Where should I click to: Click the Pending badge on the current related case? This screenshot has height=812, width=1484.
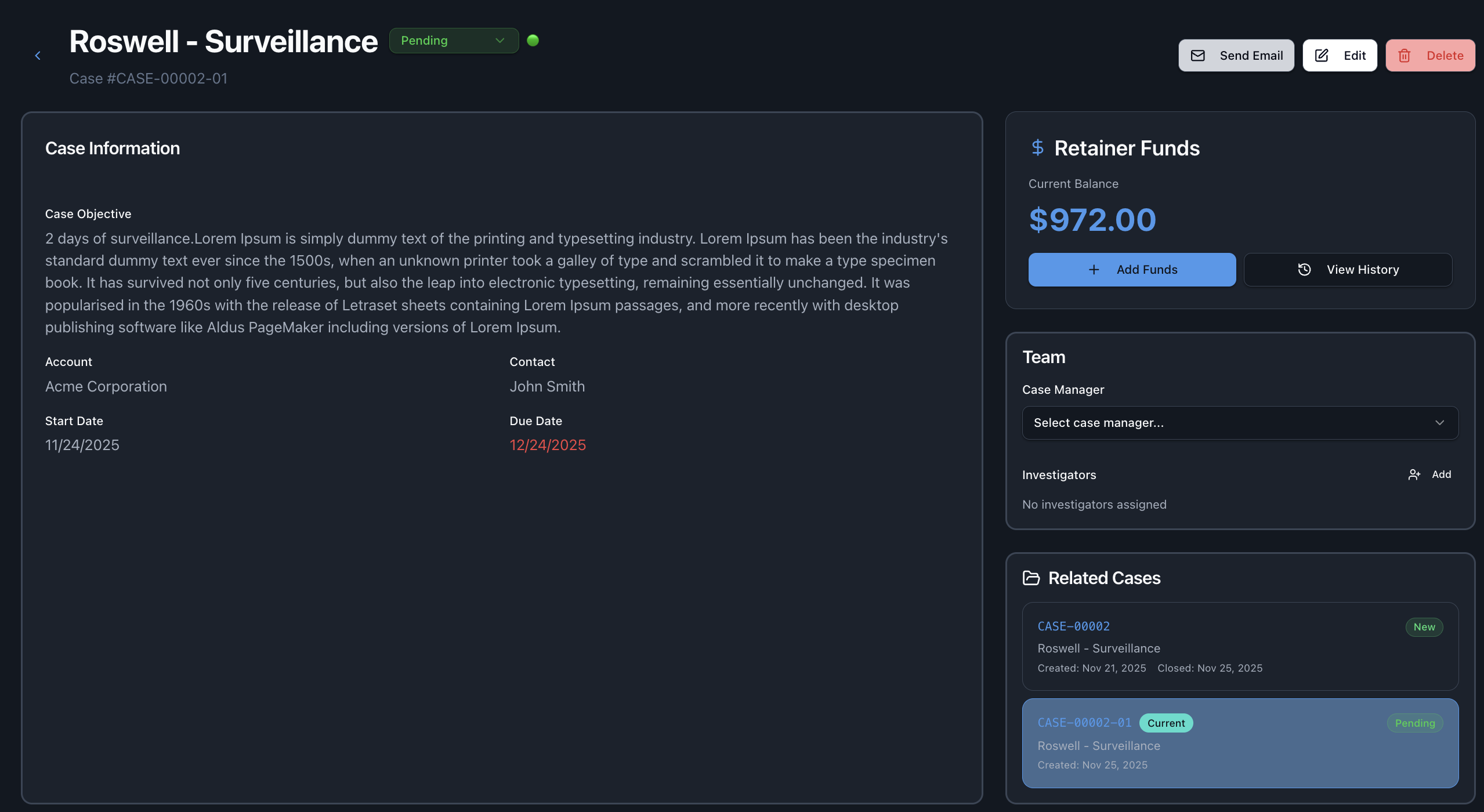[1414, 723]
